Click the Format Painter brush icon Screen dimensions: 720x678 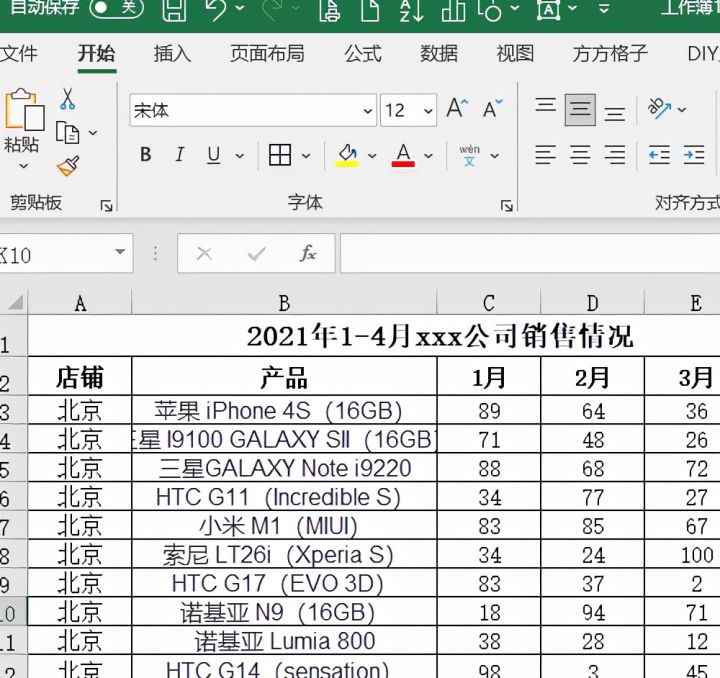pos(68,166)
